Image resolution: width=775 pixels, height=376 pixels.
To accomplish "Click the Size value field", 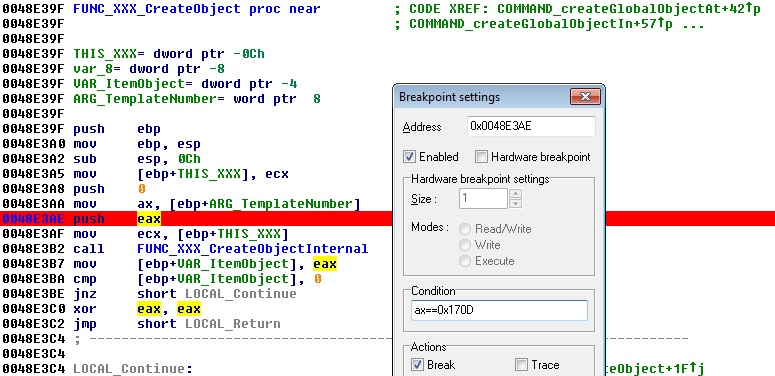I will [x=482, y=199].
